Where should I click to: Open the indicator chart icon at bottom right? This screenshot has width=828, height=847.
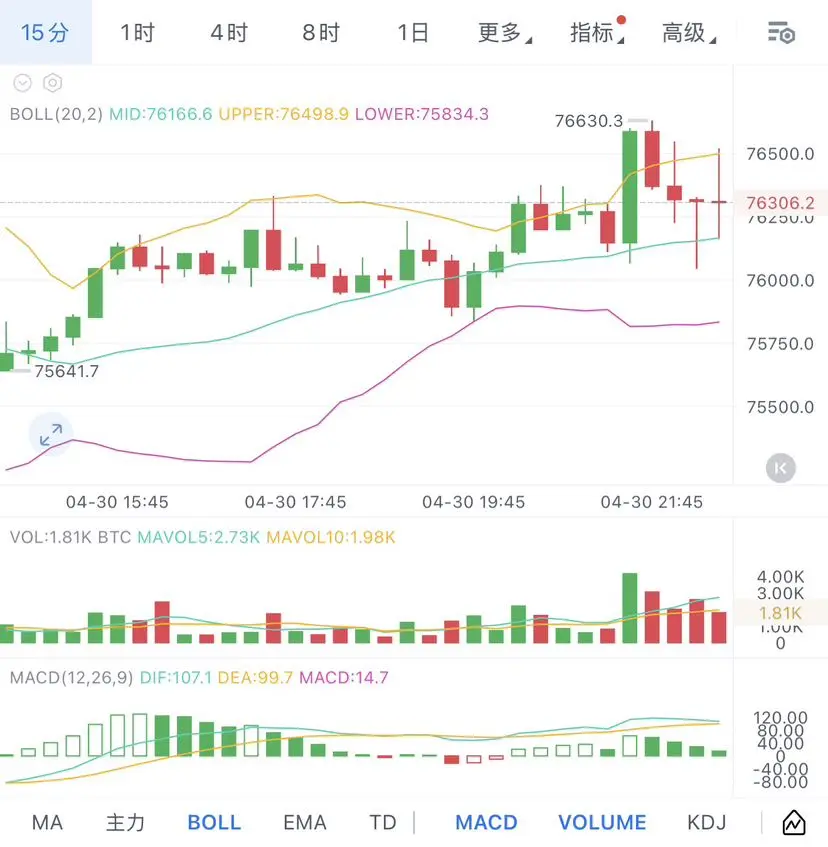click(x=794, y=823)
